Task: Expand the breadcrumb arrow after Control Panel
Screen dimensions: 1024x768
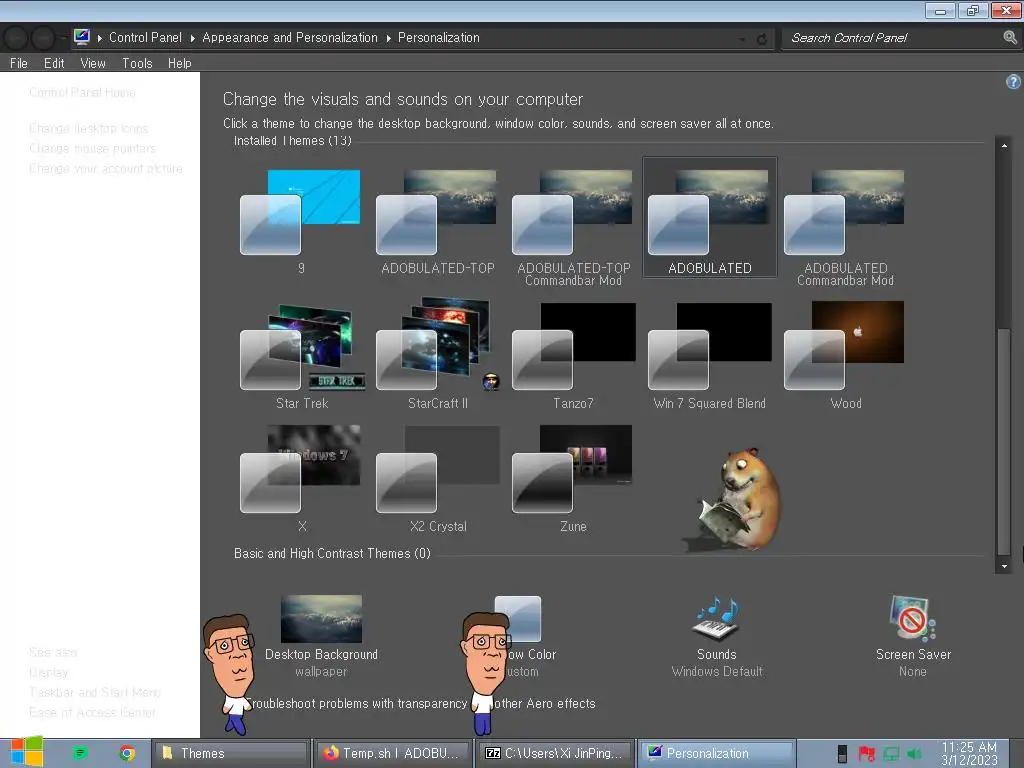Action: (193, 39)
